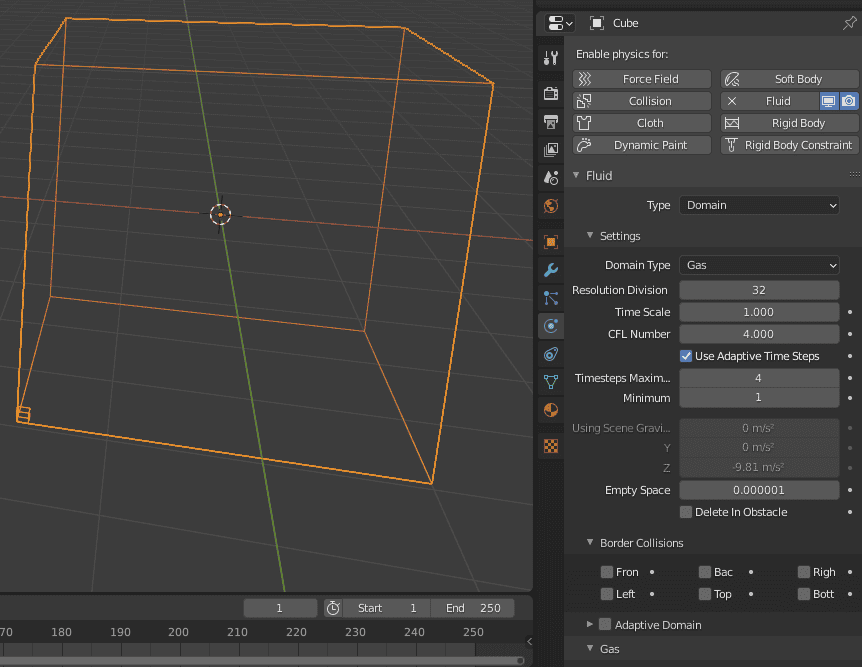Viewport: 862px width, 667px height.
Task: Select the Texture properties checkerboard icon
Action: click(550, 445)
